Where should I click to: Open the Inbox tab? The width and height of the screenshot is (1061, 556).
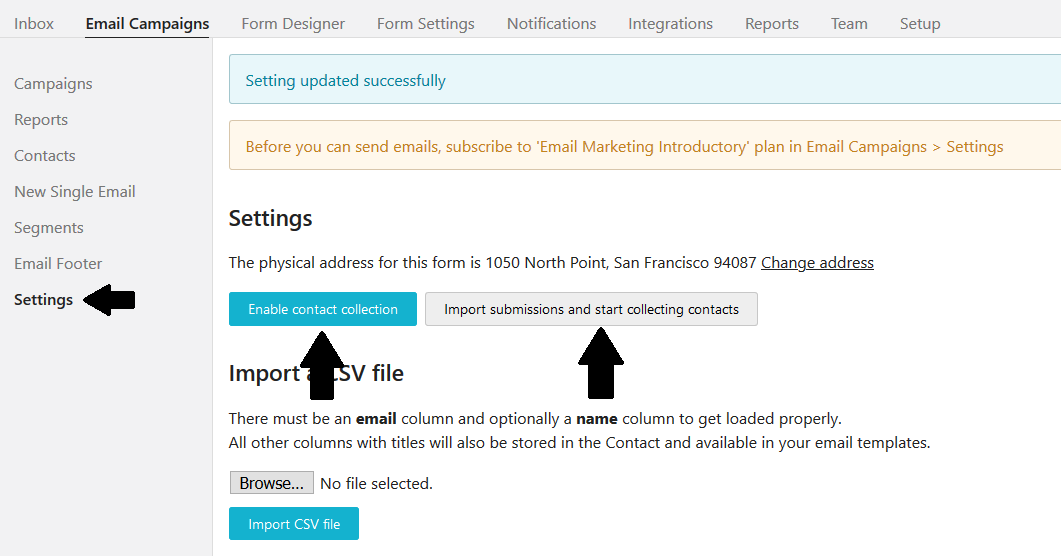[34, 23]
